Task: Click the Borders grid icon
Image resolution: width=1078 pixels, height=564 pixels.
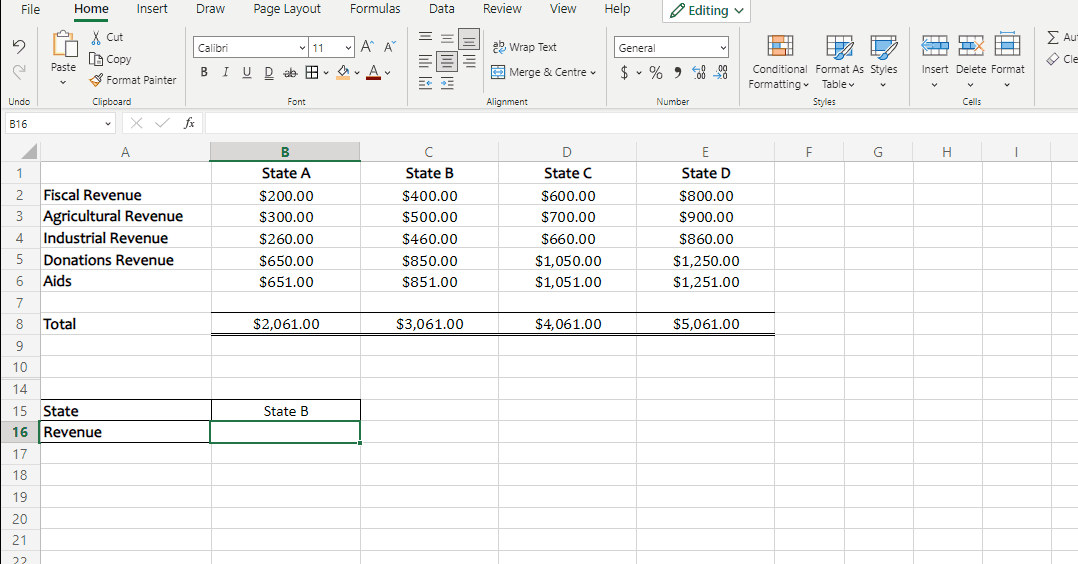Action: coord(312,72)
